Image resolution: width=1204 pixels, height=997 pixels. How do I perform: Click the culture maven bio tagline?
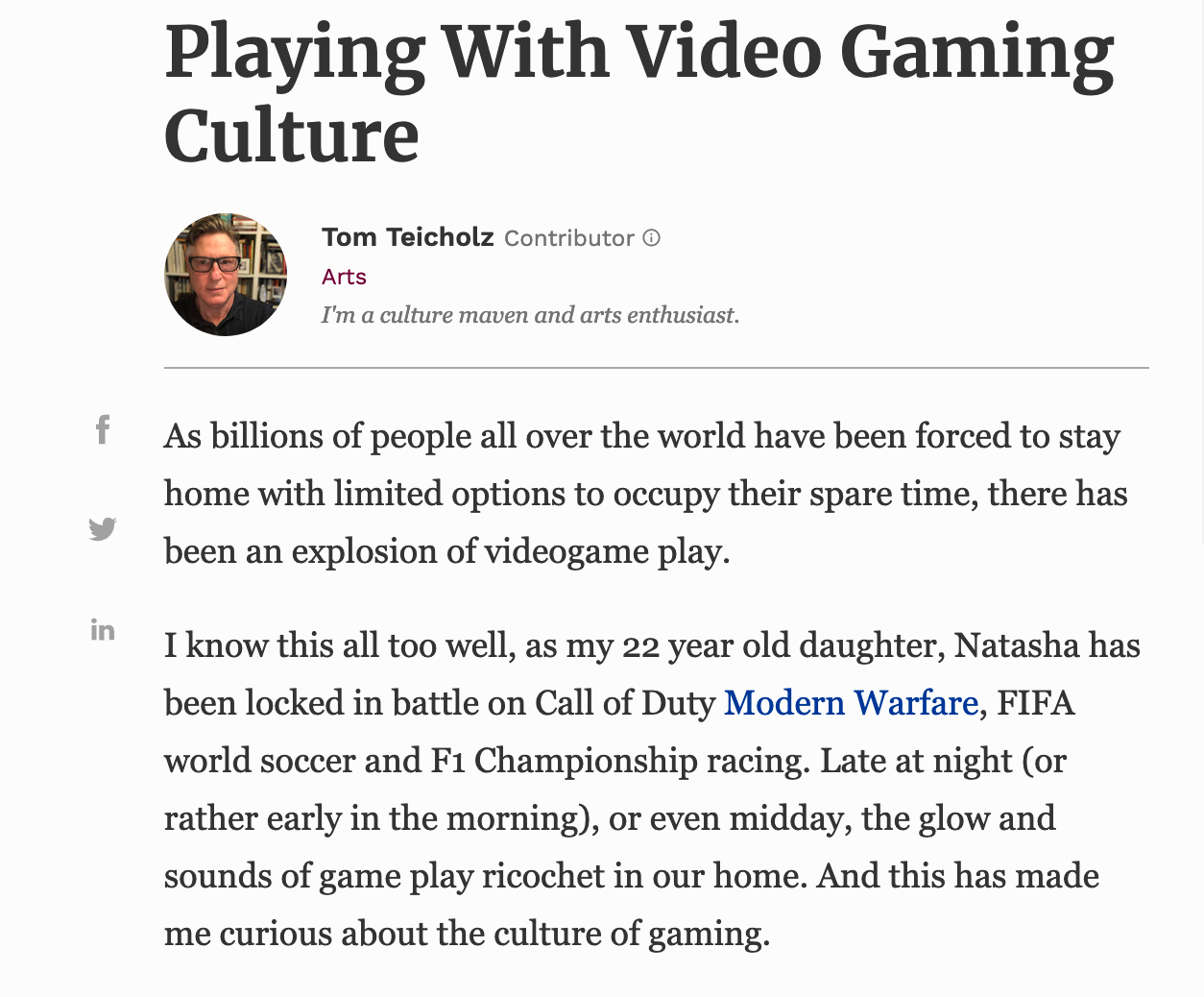coord(530,315)
